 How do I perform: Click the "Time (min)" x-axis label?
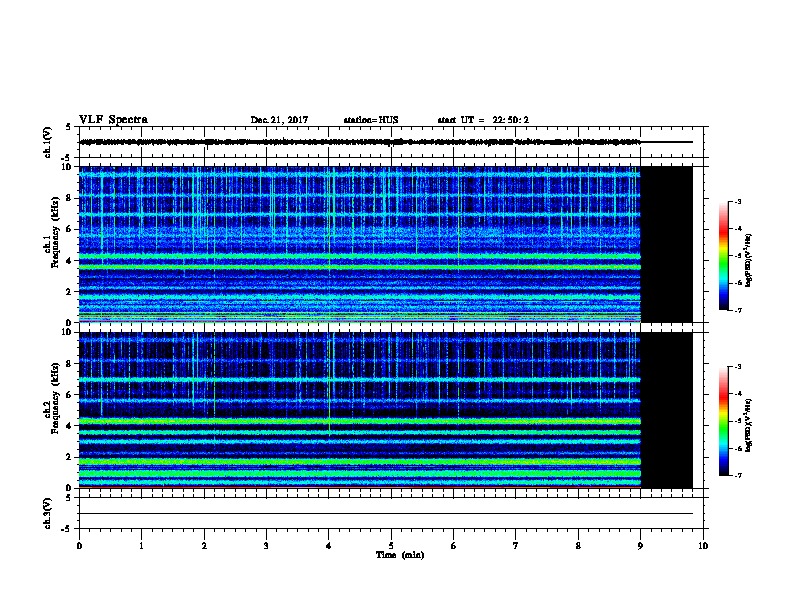(x=400, y=555)
